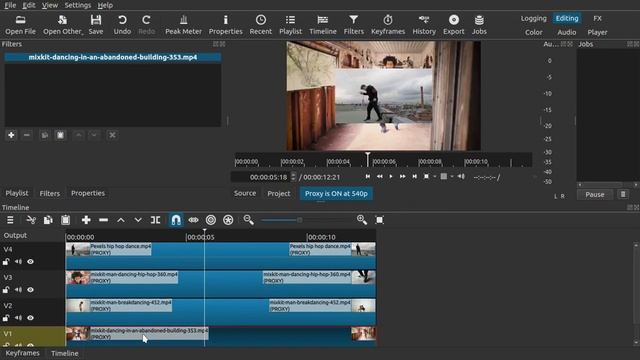Switch to the Playlist tab

[17, 193]
